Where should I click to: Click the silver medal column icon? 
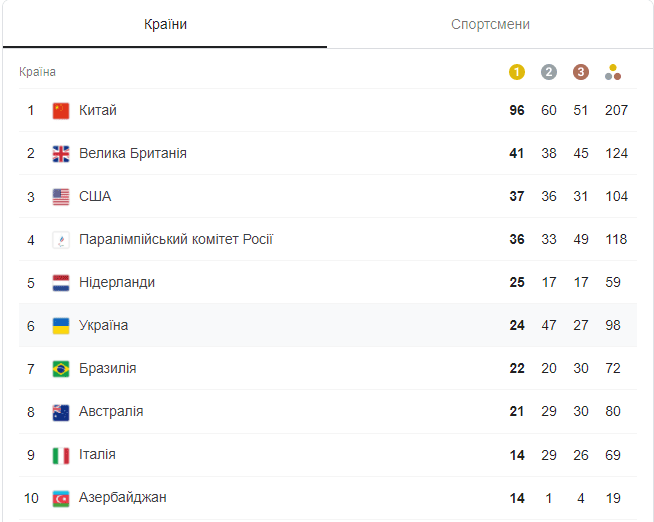549,72
